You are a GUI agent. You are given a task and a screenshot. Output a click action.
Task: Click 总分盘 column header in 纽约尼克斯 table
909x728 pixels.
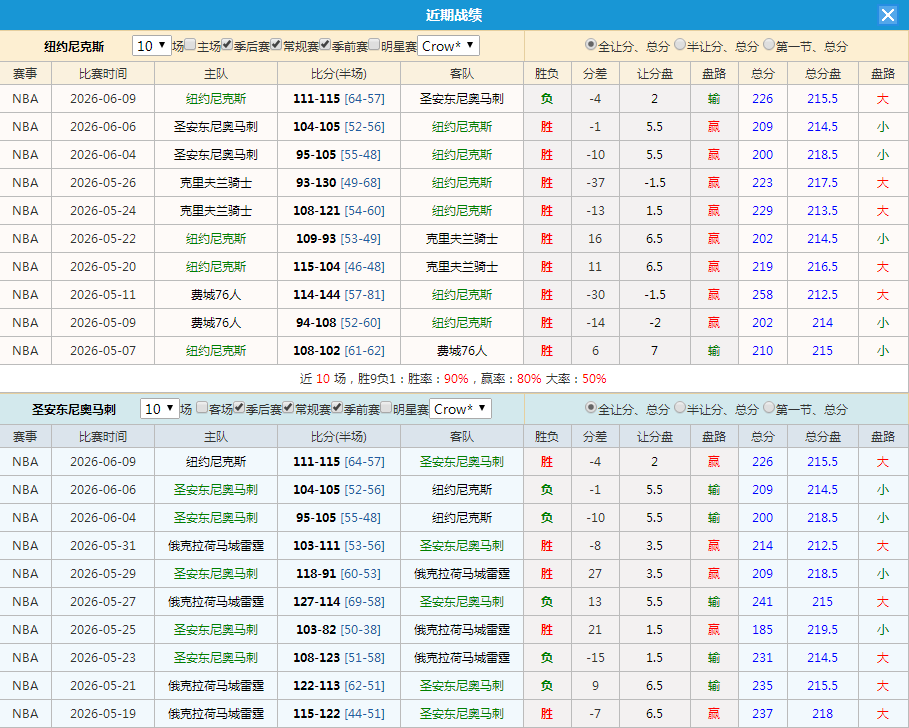click(823, 74)
